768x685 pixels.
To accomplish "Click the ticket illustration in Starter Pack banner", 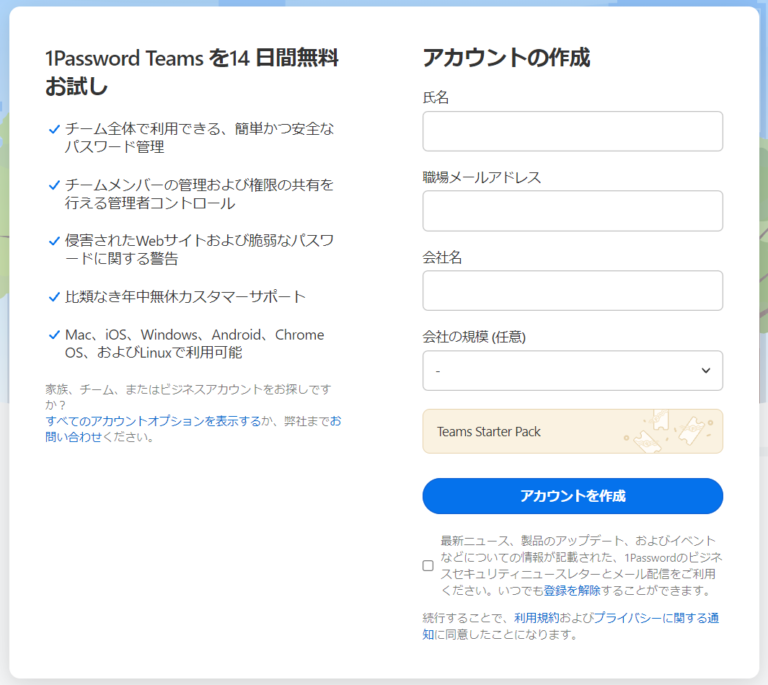I will 669,430.
